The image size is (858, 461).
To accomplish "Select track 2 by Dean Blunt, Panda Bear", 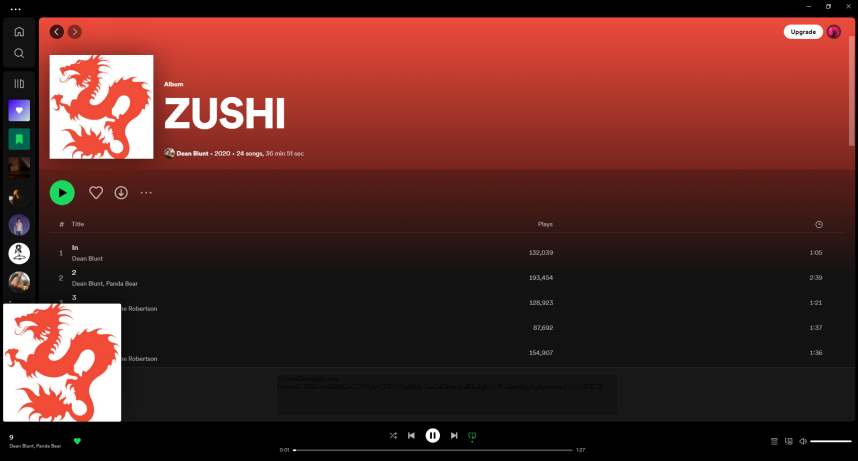I will (x=446, y=278).
